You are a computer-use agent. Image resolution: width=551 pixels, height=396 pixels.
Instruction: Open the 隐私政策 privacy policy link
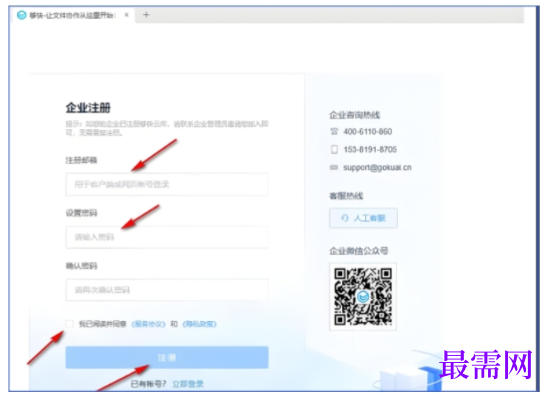click(199, 324)
